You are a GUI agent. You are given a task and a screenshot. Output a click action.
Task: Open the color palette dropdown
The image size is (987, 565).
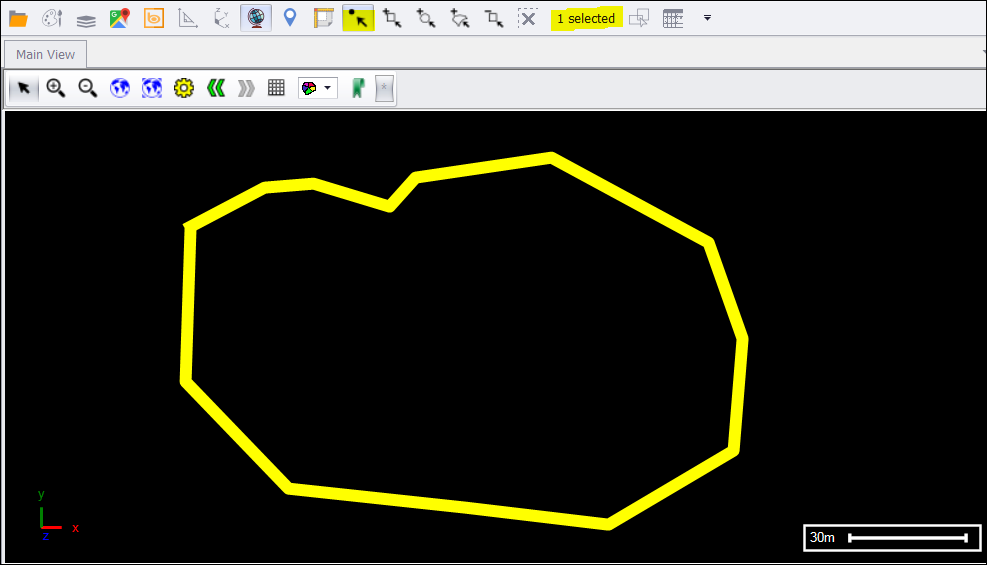pos(317,88)
